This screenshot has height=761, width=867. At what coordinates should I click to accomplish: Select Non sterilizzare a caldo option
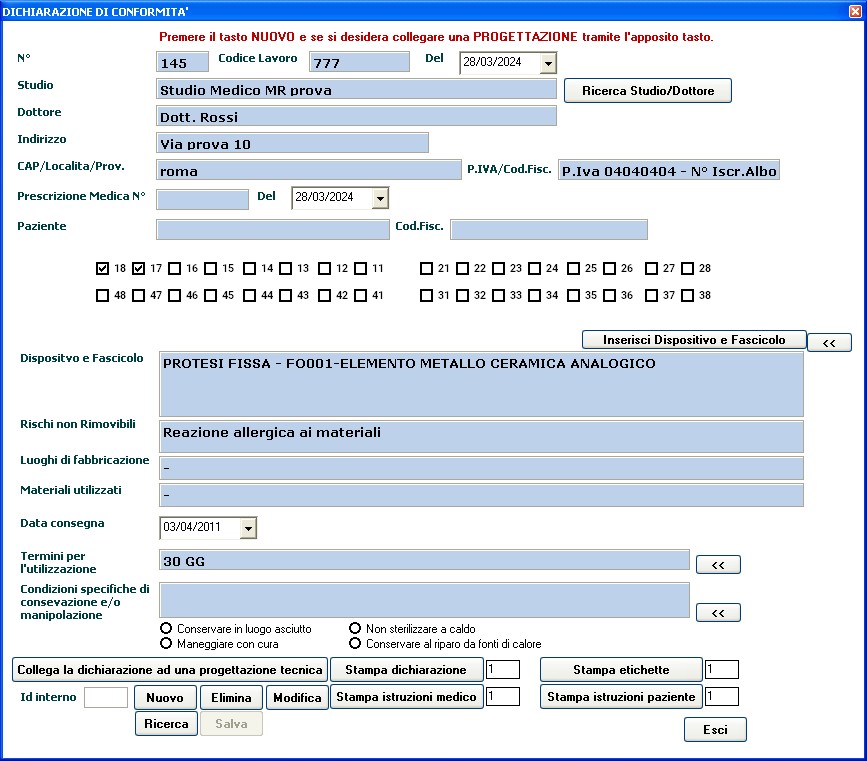tap(355, 628)
